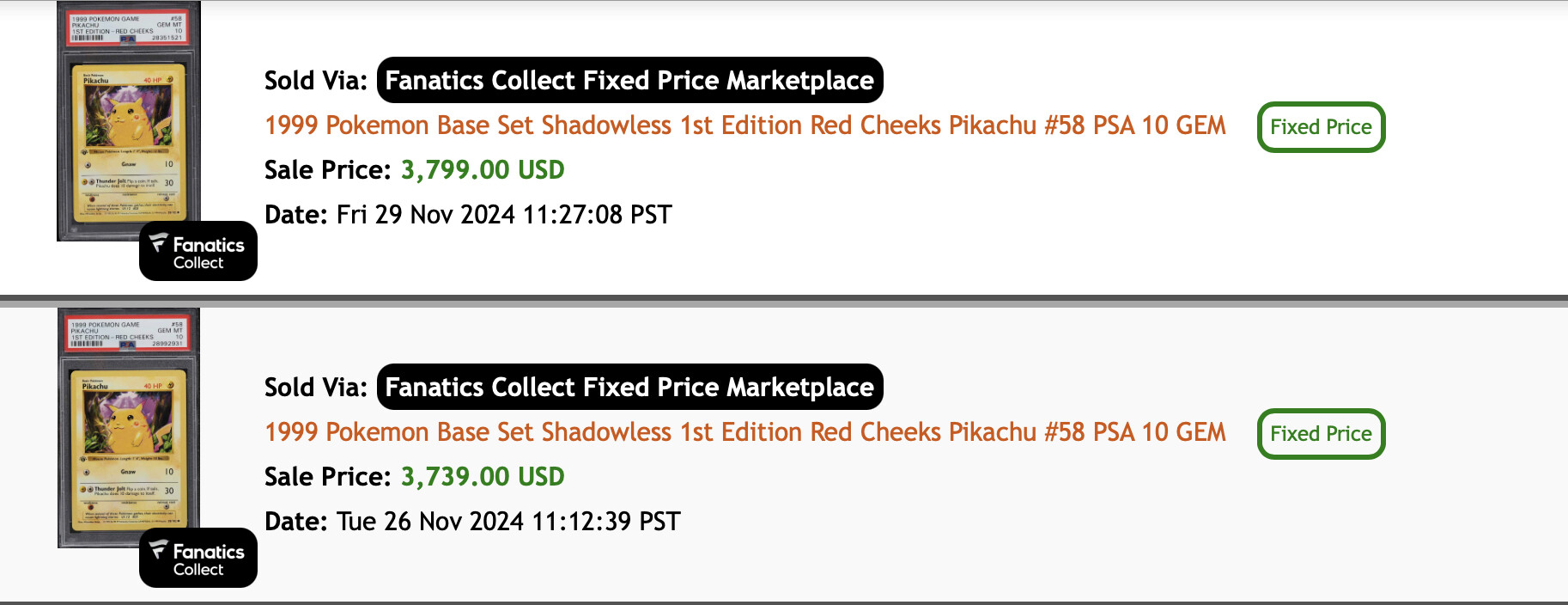Click PSA grading label on 29 Nov sale thumbnail

tap(127, 27)
